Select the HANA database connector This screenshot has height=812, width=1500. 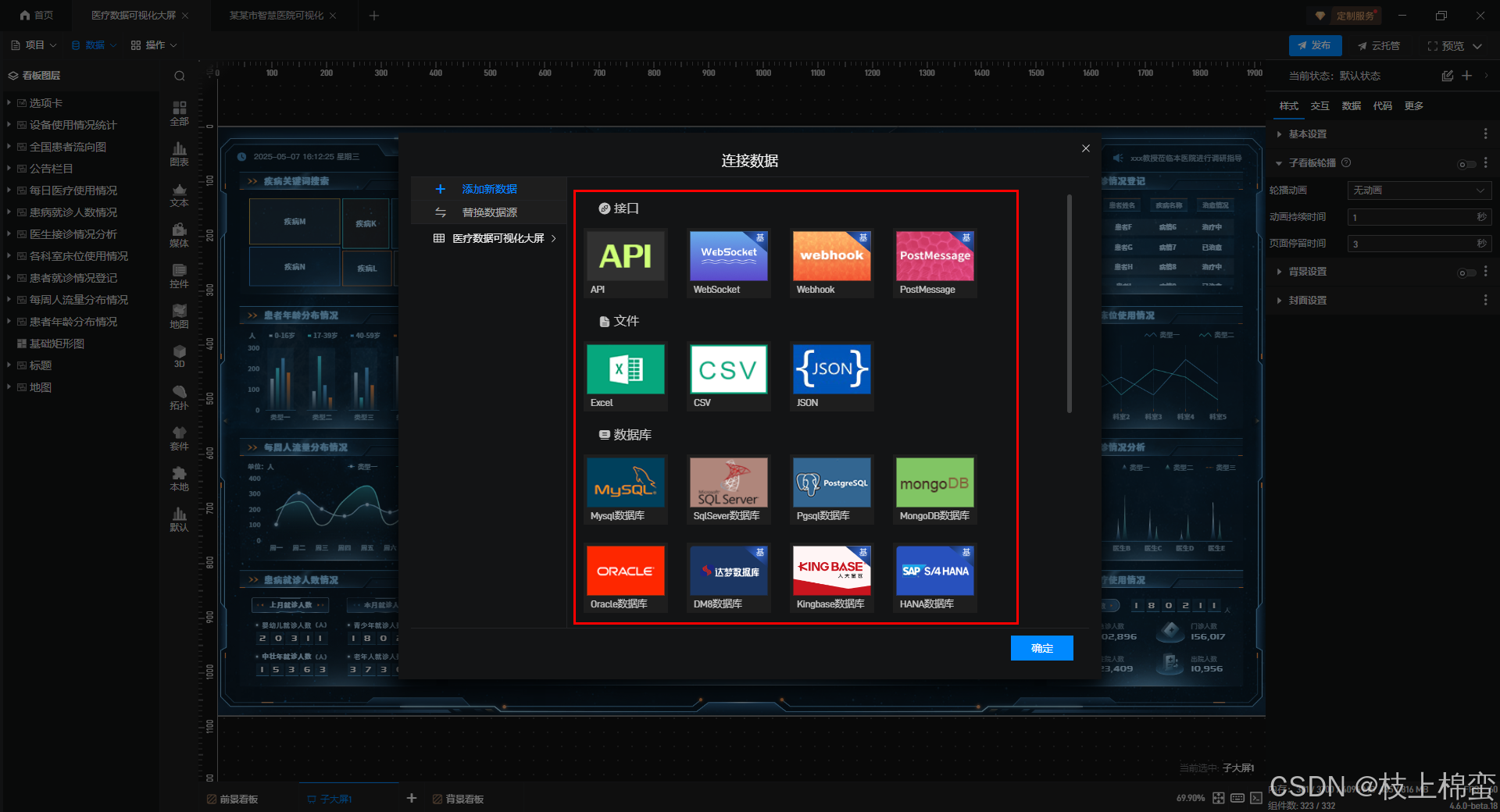point(935,578)
